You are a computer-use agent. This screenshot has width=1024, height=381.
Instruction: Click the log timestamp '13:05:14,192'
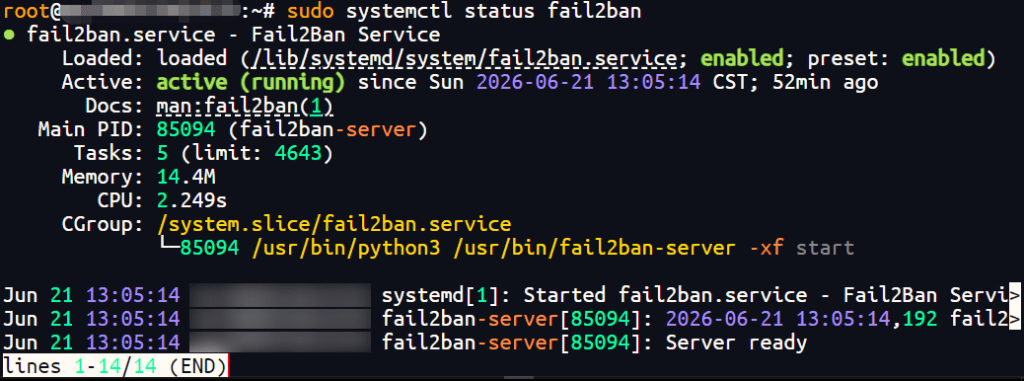[x=866, y=319]
